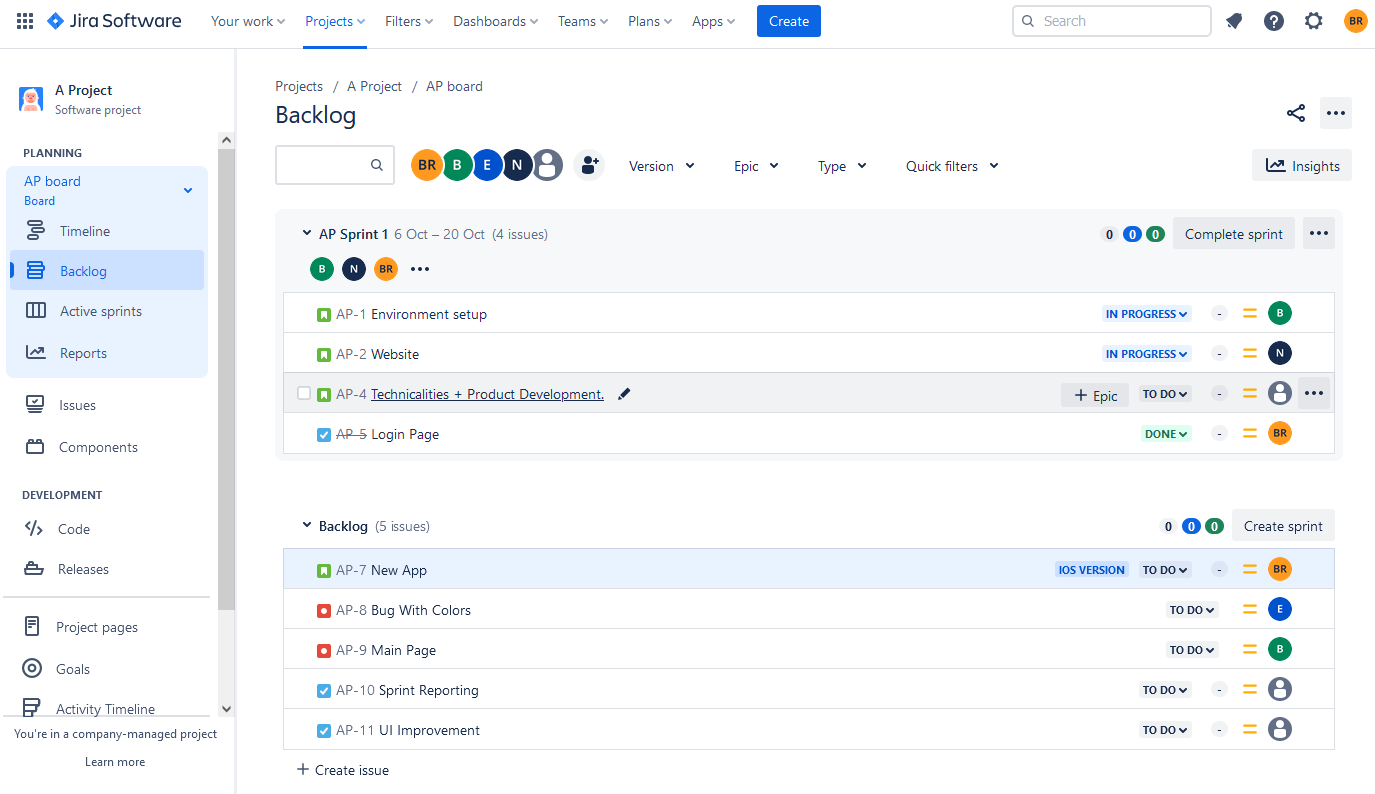Click the bug type icon on AP-9
This screenshot has width=1375, height=794.
[x=323, y=649]
